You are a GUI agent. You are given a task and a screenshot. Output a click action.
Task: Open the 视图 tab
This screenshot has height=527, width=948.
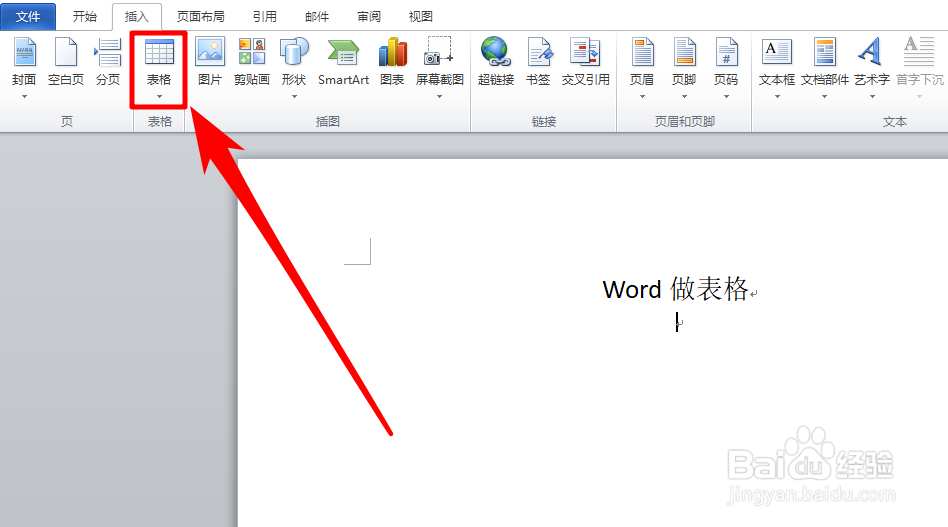pyautogui.click(x=421, y=16)
